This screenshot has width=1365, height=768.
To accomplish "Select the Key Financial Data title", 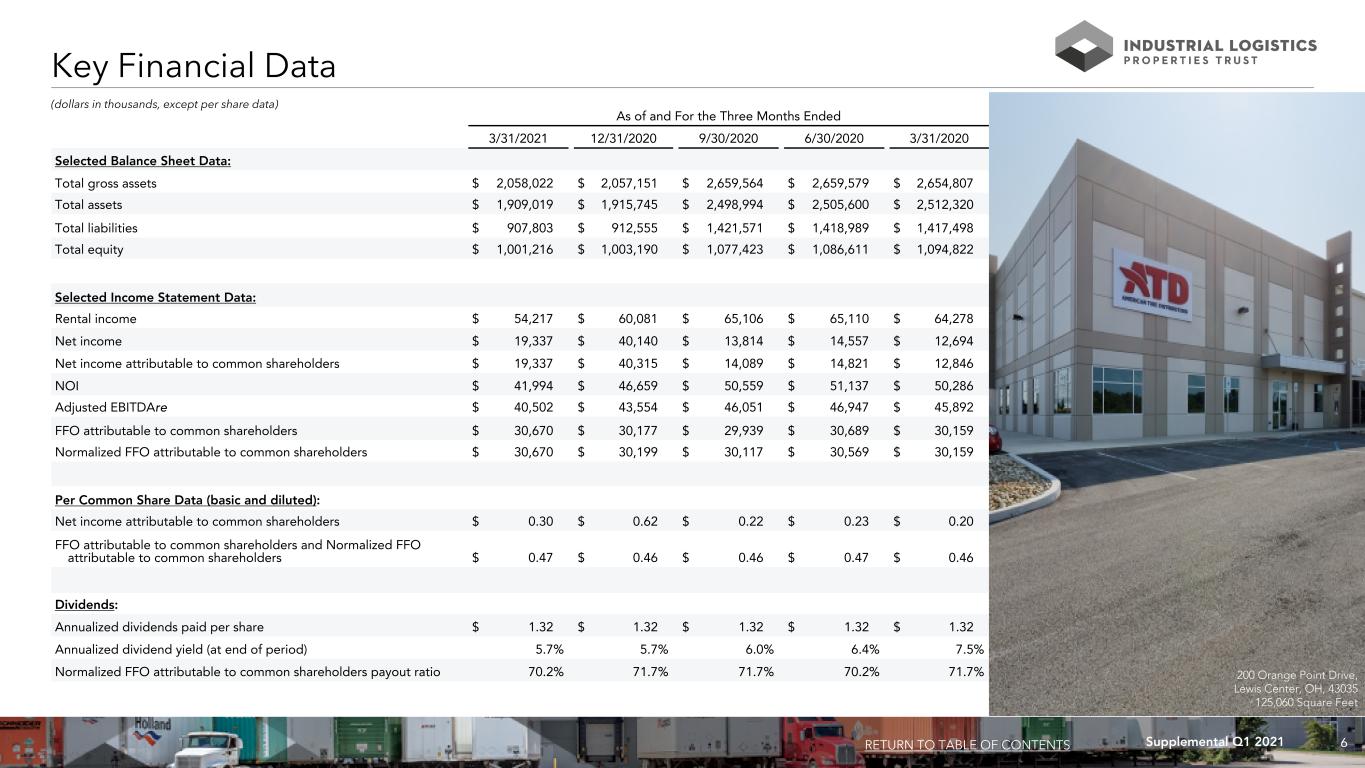I will 194,67.
